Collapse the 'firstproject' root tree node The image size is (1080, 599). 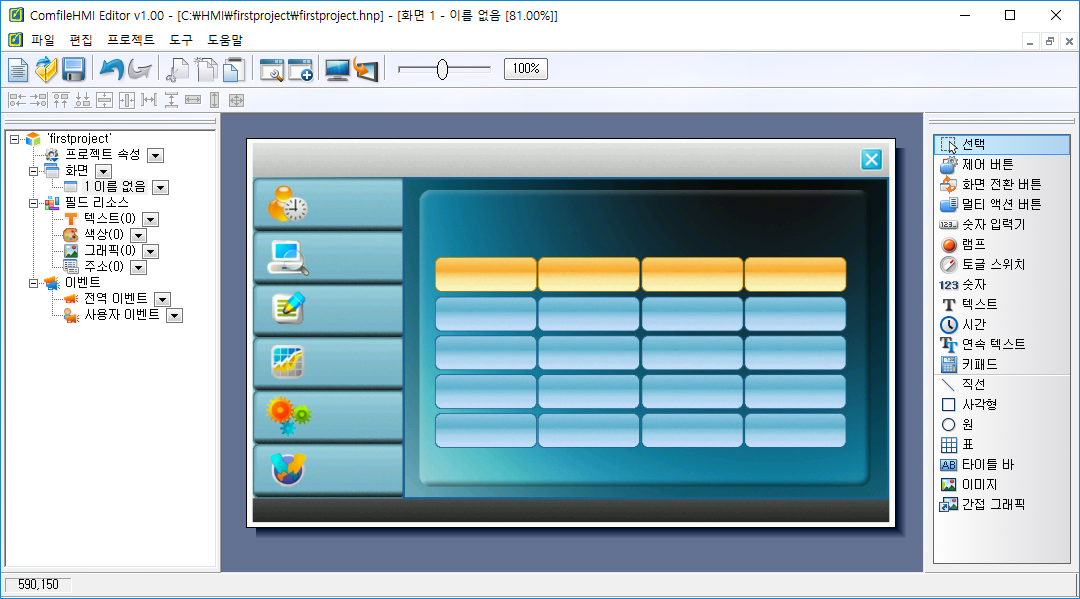pyautogui.click(x=15, y=139)
